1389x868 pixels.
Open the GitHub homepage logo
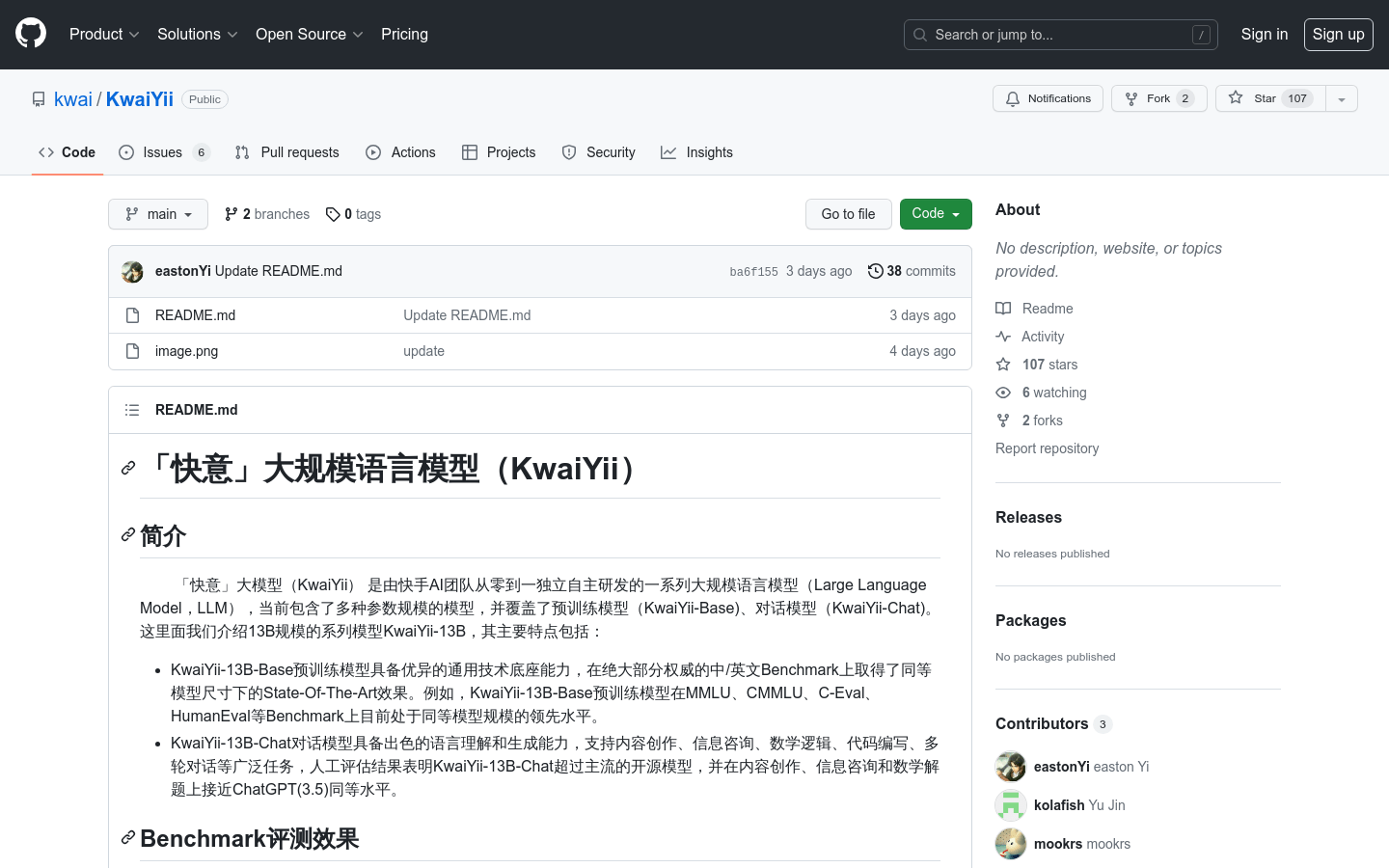click(x=31, y=34)
